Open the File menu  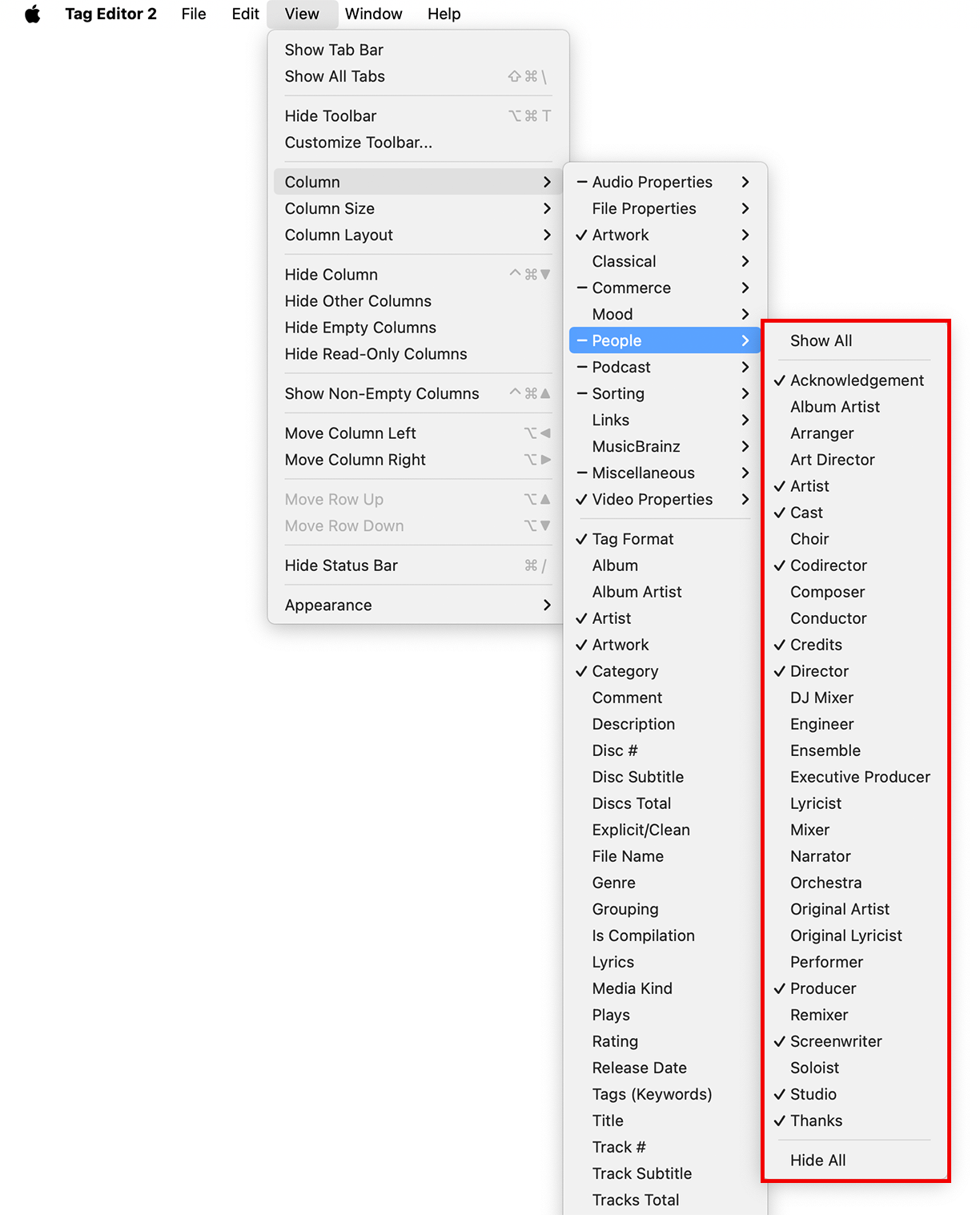[194, 14]
